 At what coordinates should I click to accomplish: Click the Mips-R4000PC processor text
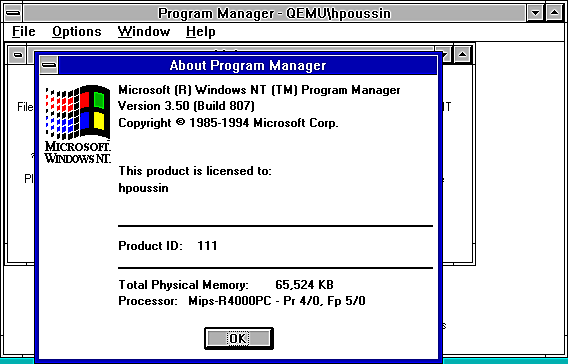pos(277,301)
